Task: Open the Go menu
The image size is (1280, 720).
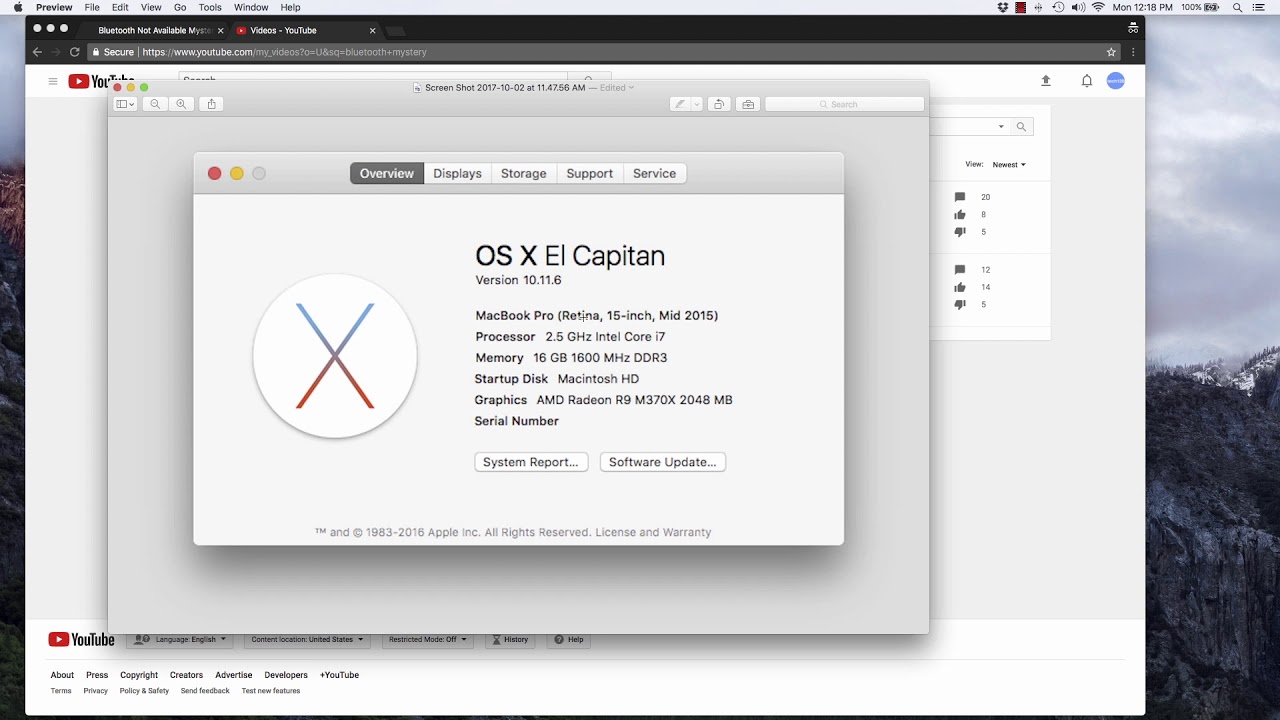Action: click(180, 7)
